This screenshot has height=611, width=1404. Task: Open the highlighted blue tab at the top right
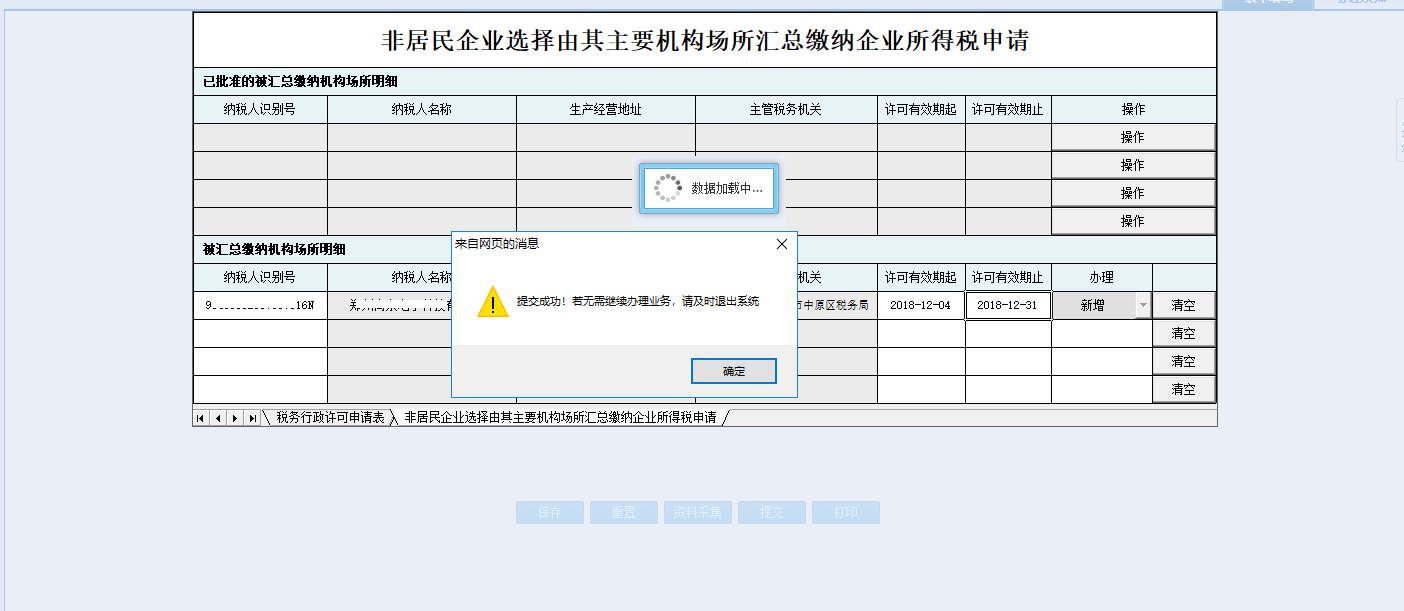tap(1267, 4)
